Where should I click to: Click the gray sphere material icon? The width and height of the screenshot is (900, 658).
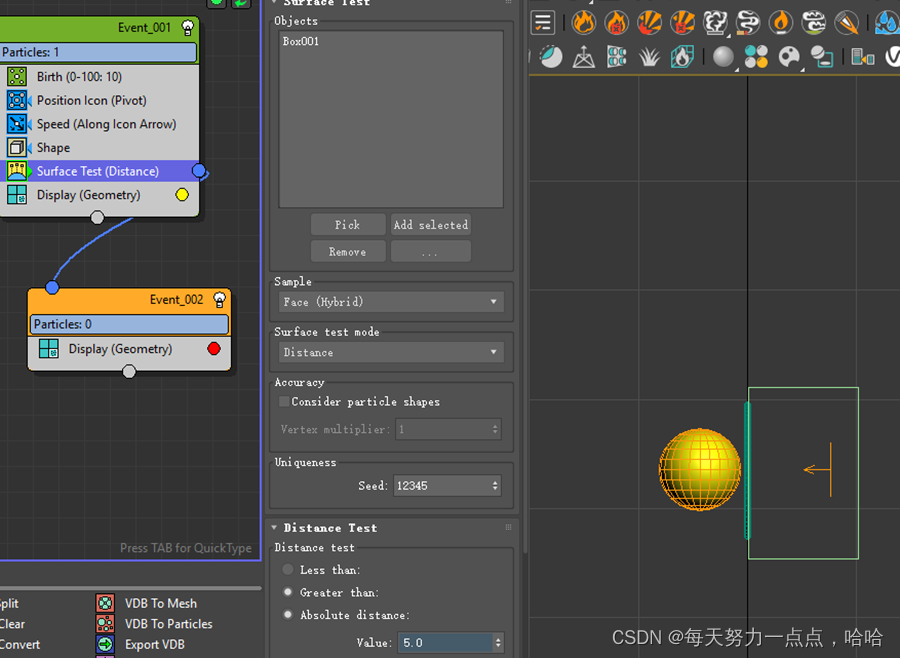pyautogui.click(x=722, y=57)
